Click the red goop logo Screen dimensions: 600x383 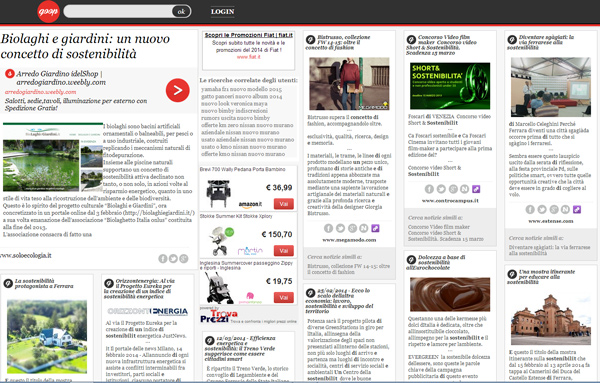(x=48, y=11)
